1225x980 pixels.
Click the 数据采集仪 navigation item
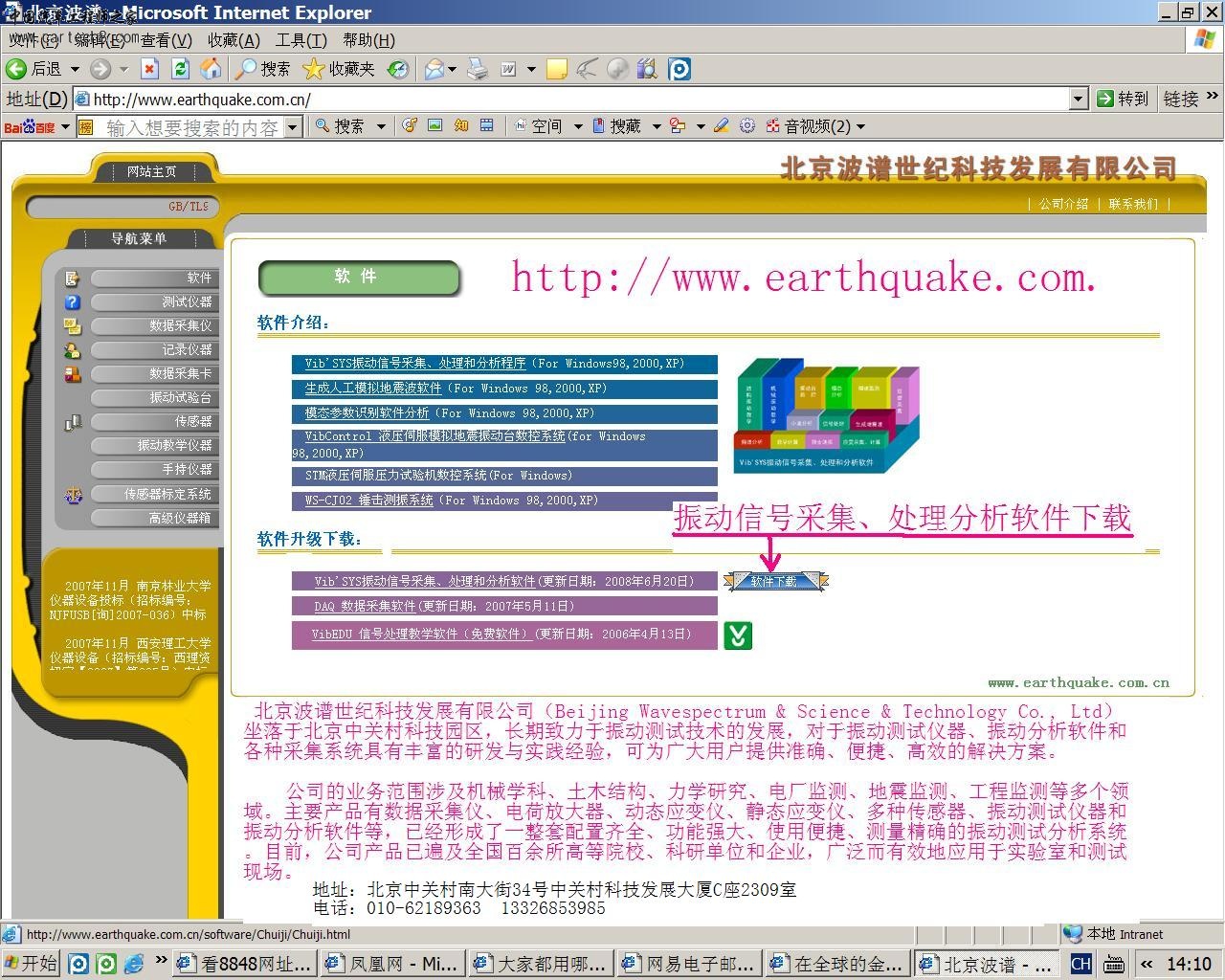tap(156, 326)
